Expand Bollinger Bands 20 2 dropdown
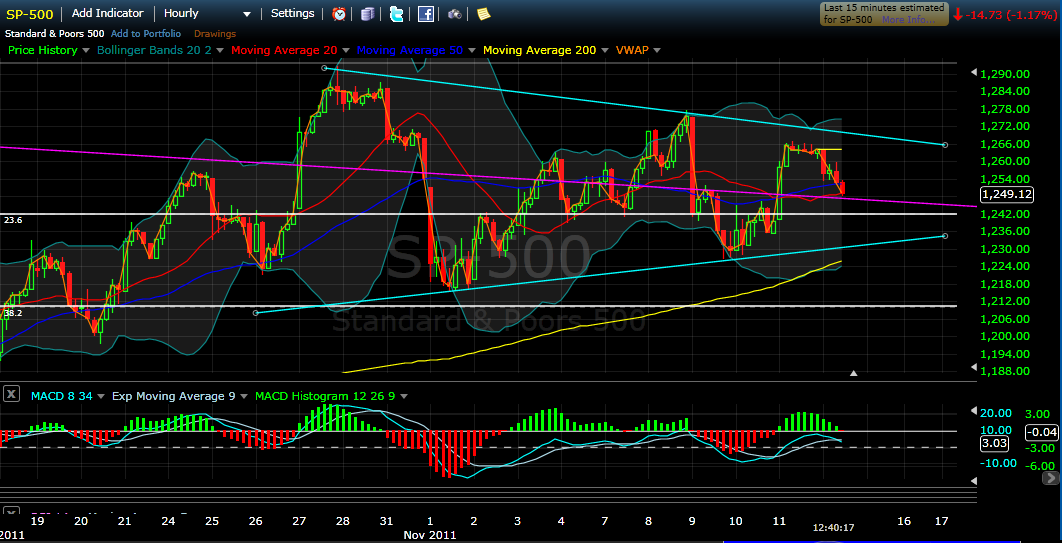1062x543 pixels. pyautogui.click(x=219, y=50)
